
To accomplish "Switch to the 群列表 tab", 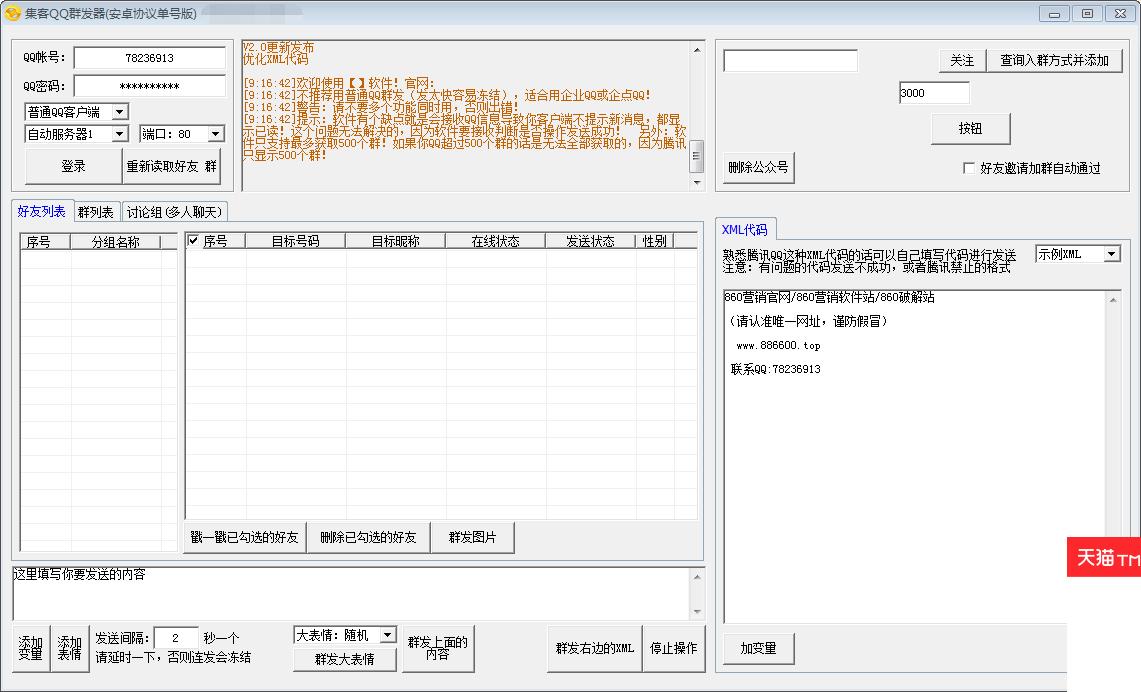I will [95, 211].
